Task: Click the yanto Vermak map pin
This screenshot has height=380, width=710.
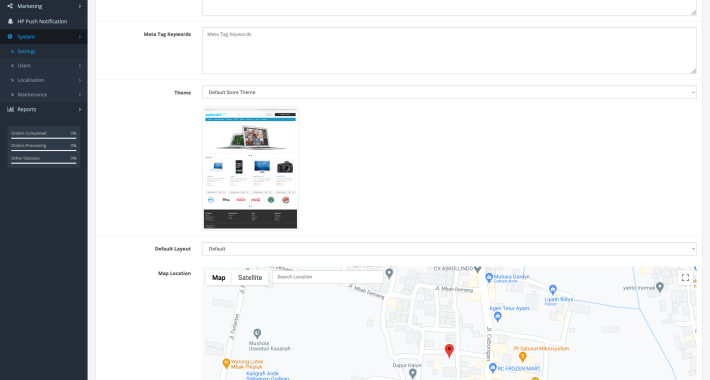Action: 660,287
